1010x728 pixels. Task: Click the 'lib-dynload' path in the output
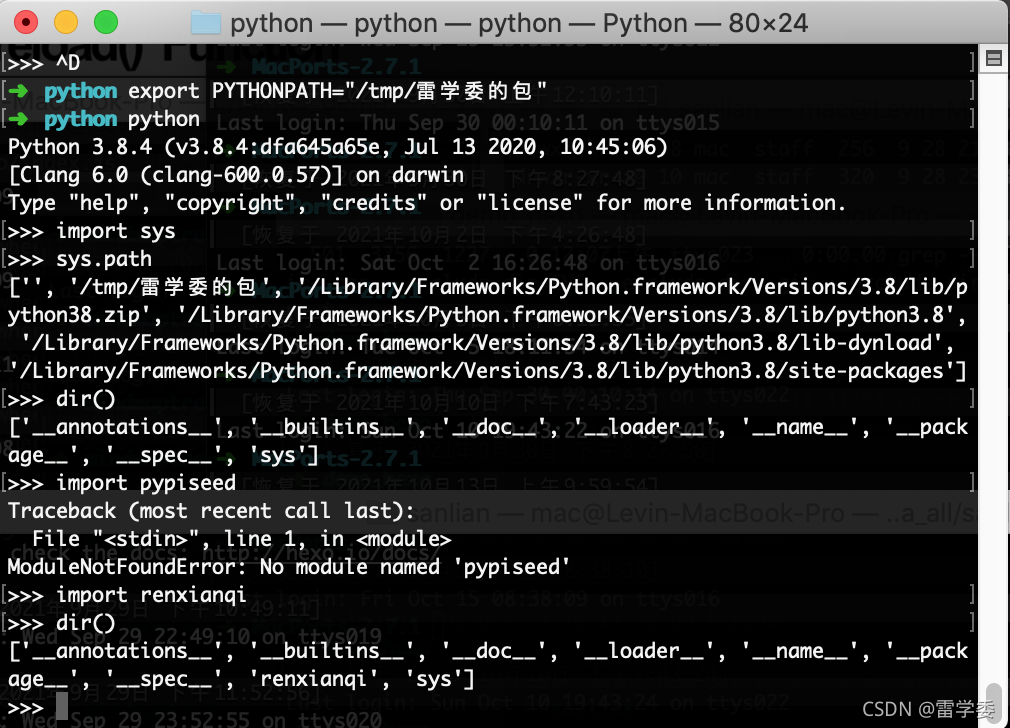coord(487,343)
